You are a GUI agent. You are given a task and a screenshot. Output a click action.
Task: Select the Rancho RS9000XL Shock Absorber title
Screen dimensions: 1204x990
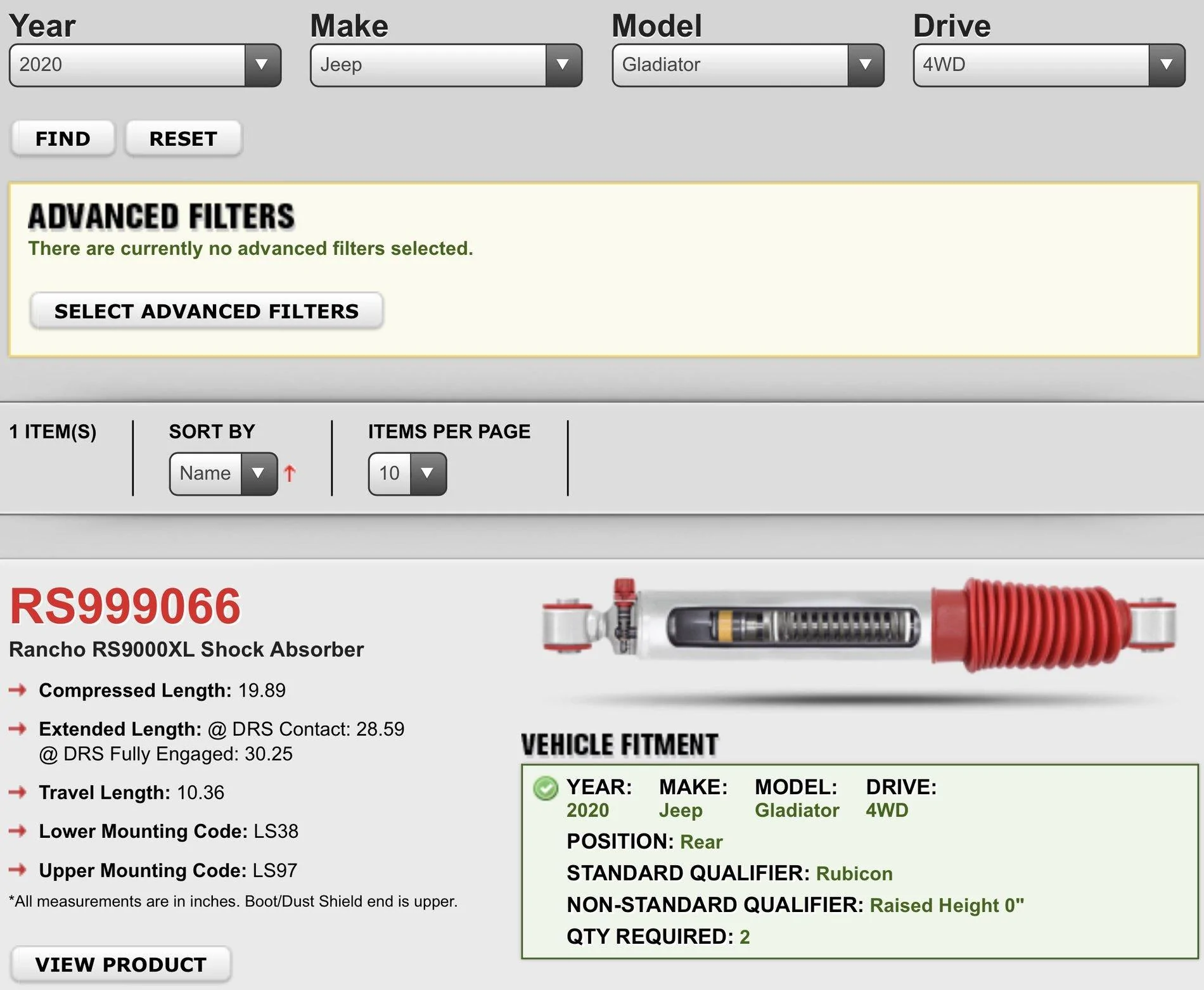186,650
